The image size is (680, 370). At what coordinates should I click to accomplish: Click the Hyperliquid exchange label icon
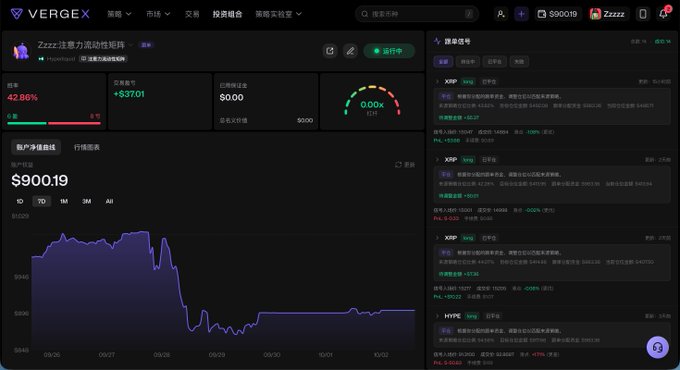tap(41, 59)
